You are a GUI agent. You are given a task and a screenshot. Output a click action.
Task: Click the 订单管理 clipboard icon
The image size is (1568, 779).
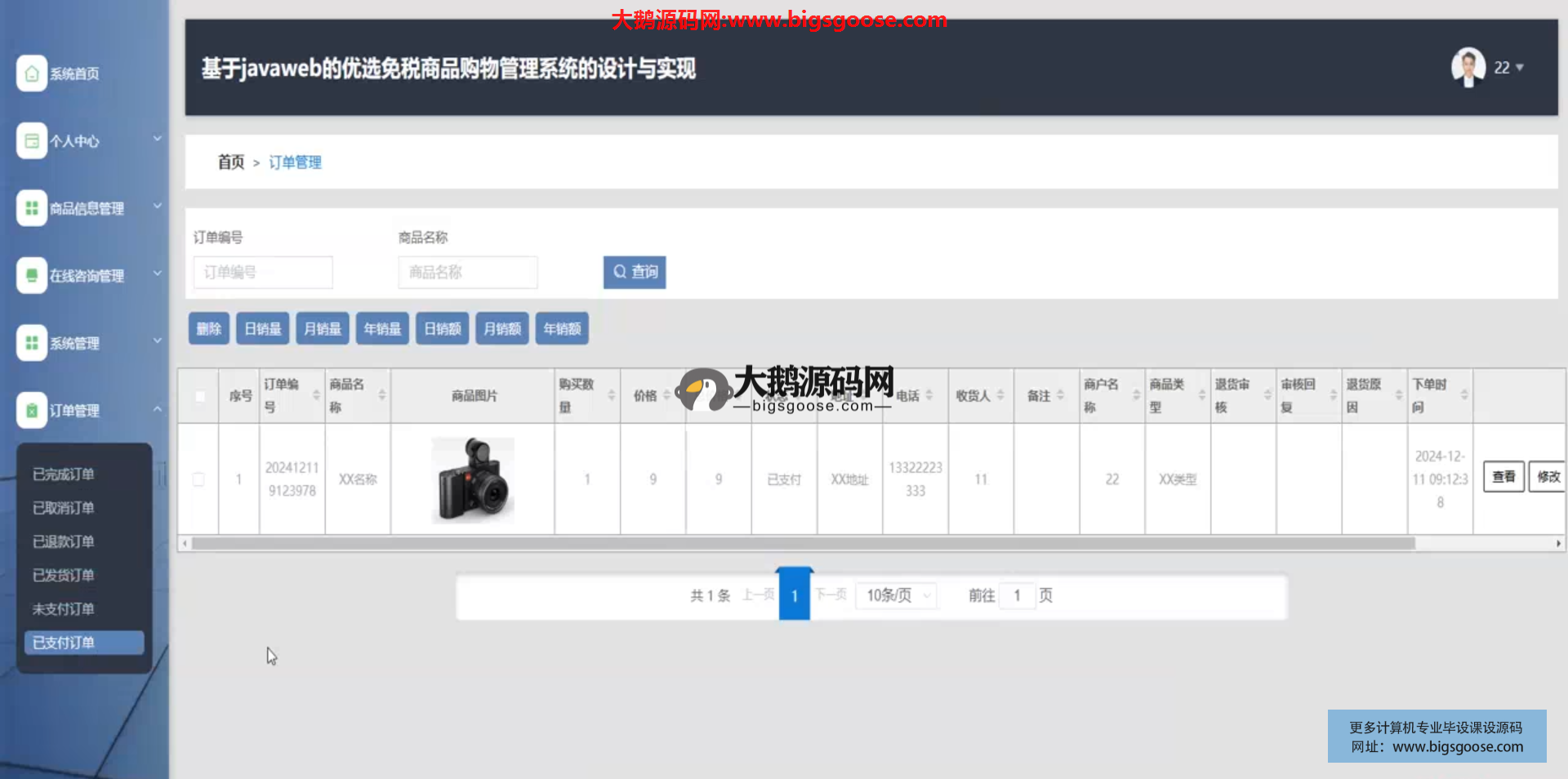(31, 411)
